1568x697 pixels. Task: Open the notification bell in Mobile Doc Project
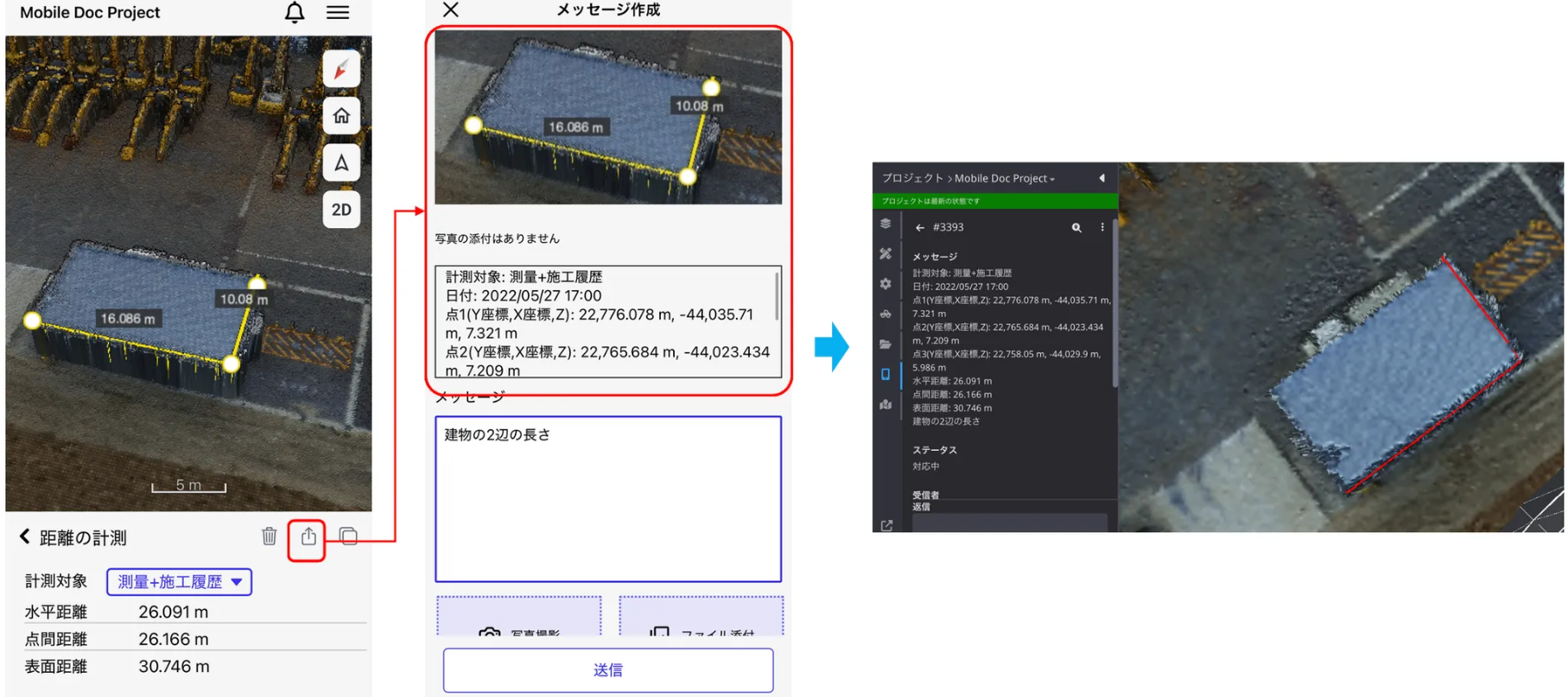pos(295,12)
